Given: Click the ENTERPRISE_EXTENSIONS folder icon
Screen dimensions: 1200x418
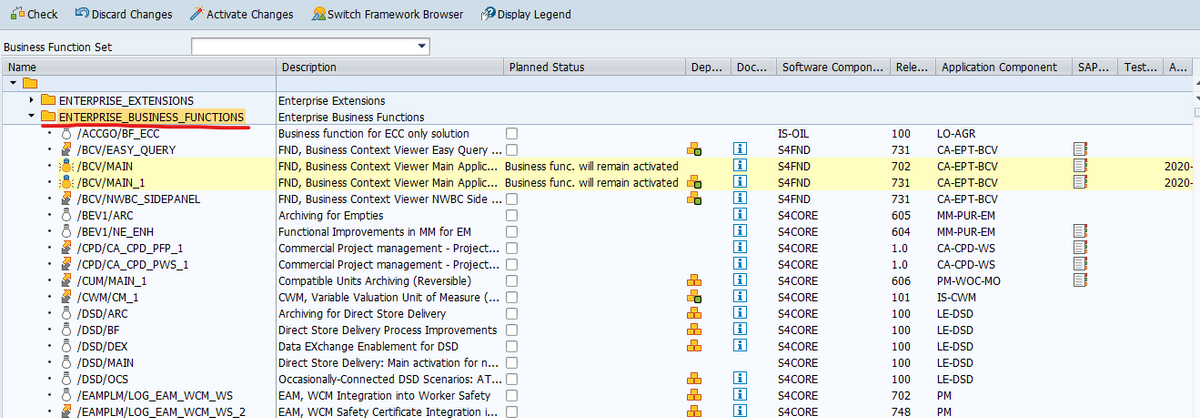Looking at the screenshot, I should pos(48,101).
